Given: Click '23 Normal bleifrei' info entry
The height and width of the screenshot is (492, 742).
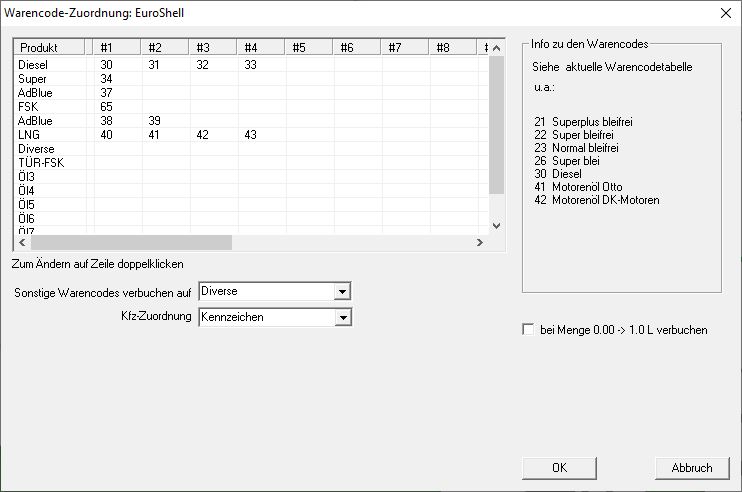Looking at the screenshot, I should pos(576,148).
